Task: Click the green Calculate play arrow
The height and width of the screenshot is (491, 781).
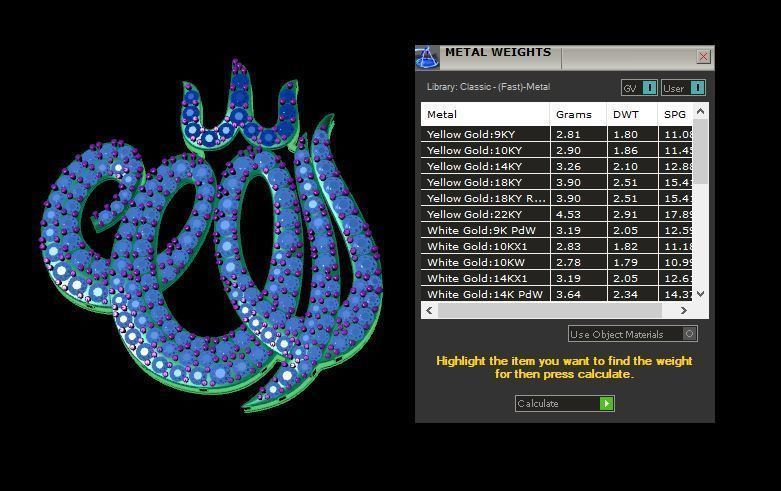Action: click(x=606, y=403)
